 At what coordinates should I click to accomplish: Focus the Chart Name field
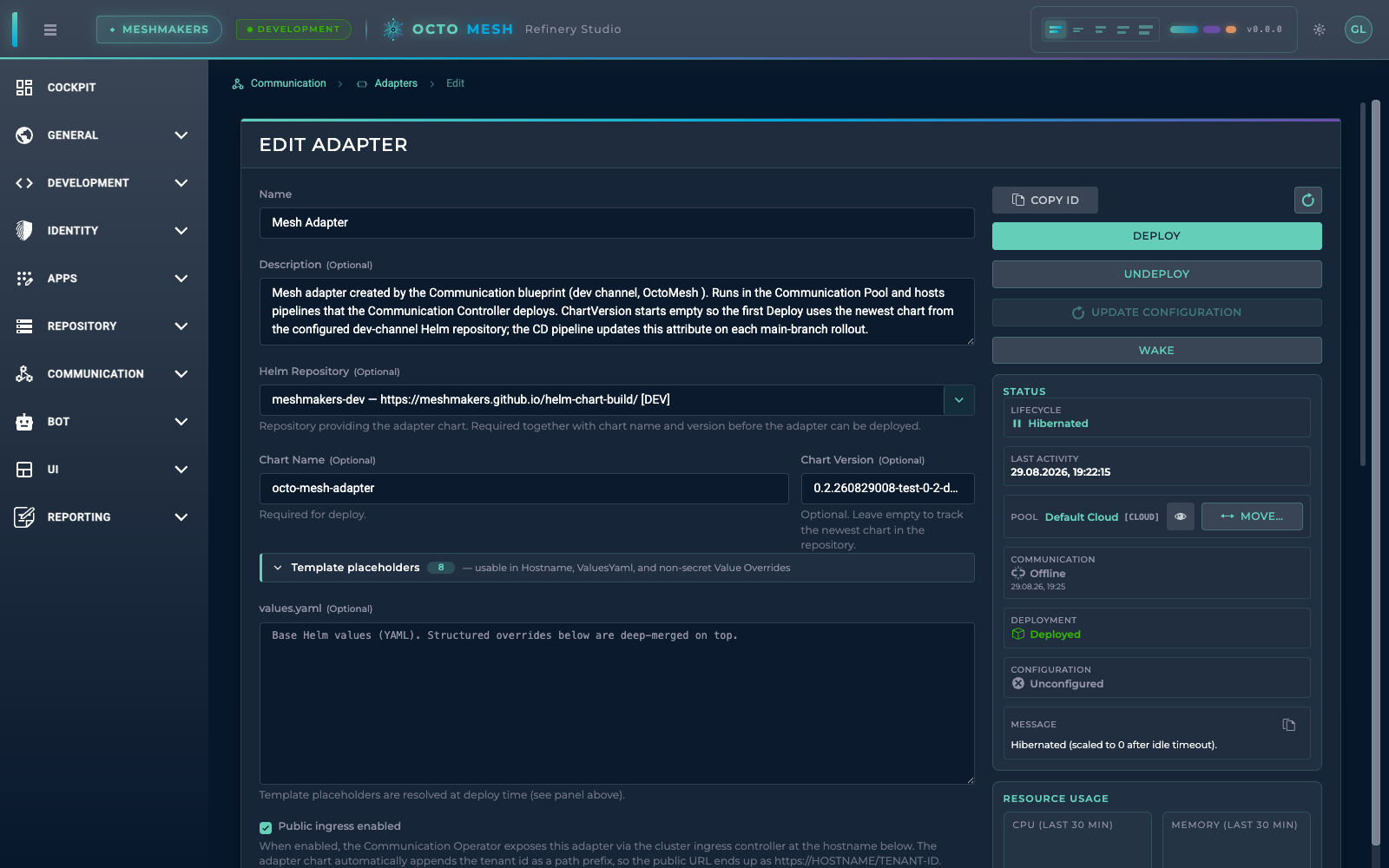click(x=523, y=489)
